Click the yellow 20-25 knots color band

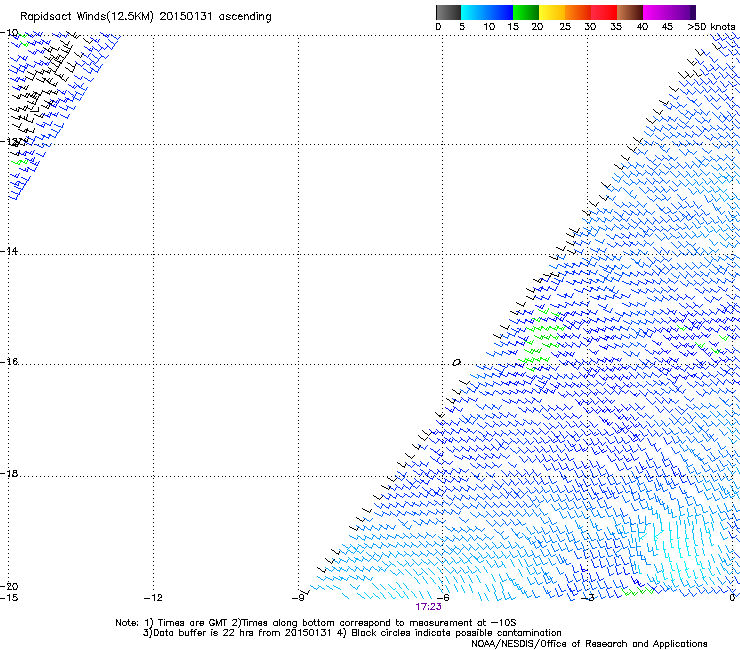(552, 12)
